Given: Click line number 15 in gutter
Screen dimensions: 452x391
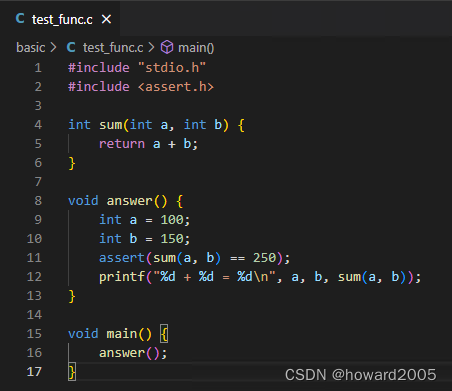Looking at the screenshot, I should click(x=34, y=334).
